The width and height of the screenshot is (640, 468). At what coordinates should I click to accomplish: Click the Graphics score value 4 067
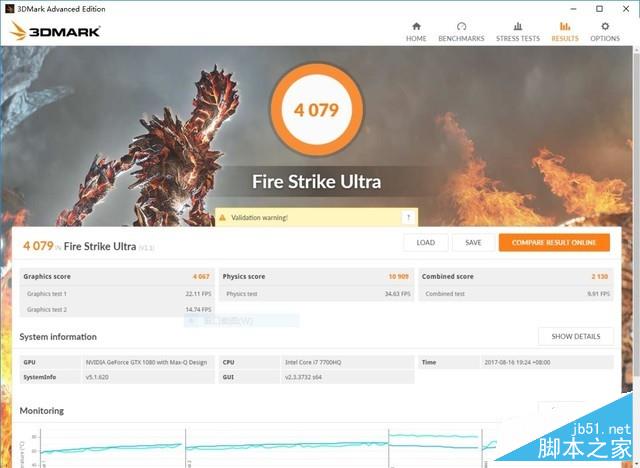(x=201, y=276)
